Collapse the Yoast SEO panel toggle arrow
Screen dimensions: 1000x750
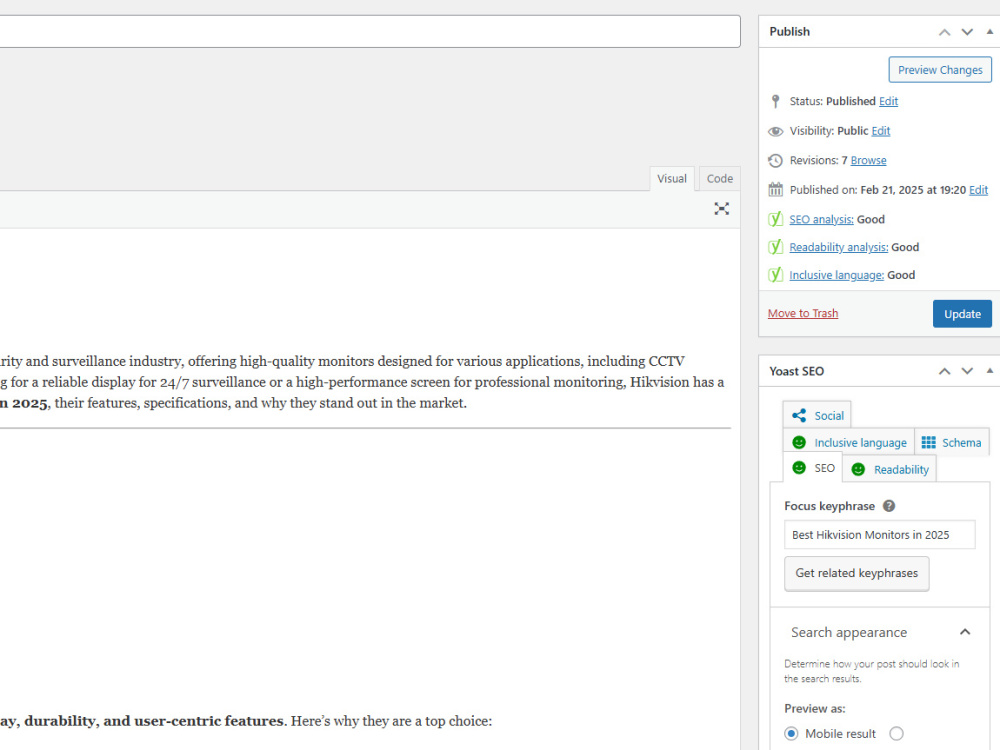click(x=990, y=371)
